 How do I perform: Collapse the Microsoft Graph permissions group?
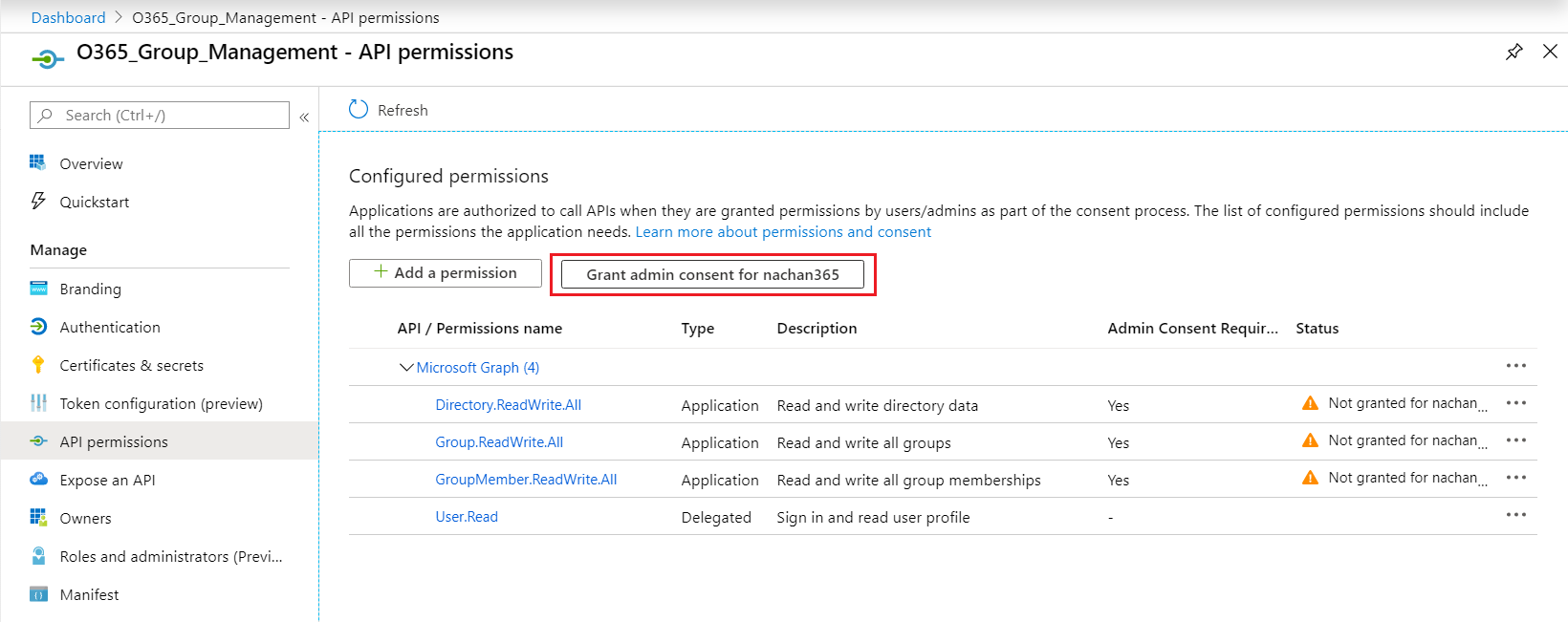(406, 367)
